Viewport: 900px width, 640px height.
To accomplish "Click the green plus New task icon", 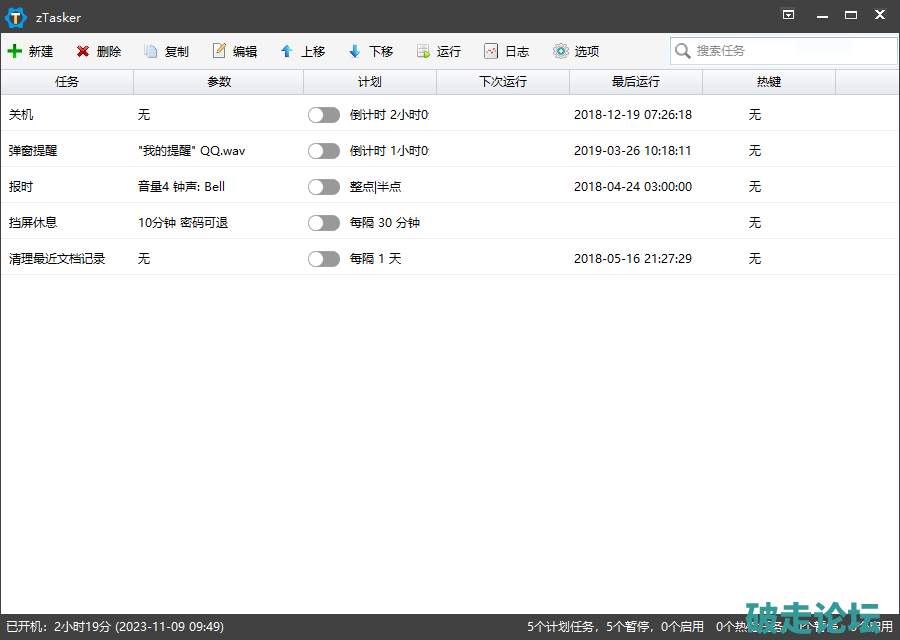I will (15, 51).
